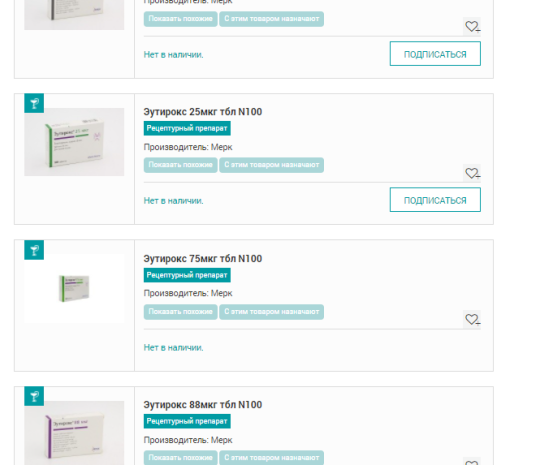Open Эутирокс 88мкг product thumbnail image
The height and width of the screenshot is (465, 540).
coord(74,433)
